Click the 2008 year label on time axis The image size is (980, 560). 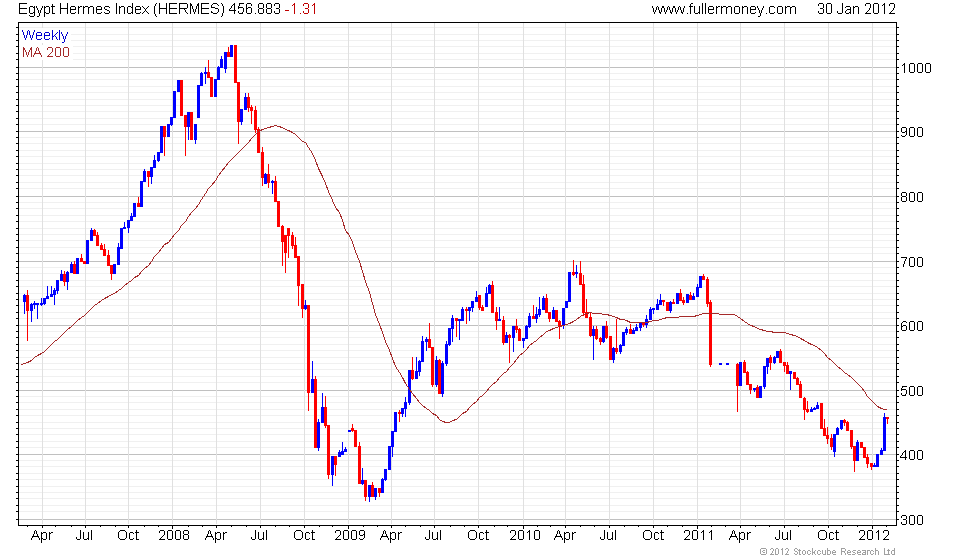pos(174,536)
